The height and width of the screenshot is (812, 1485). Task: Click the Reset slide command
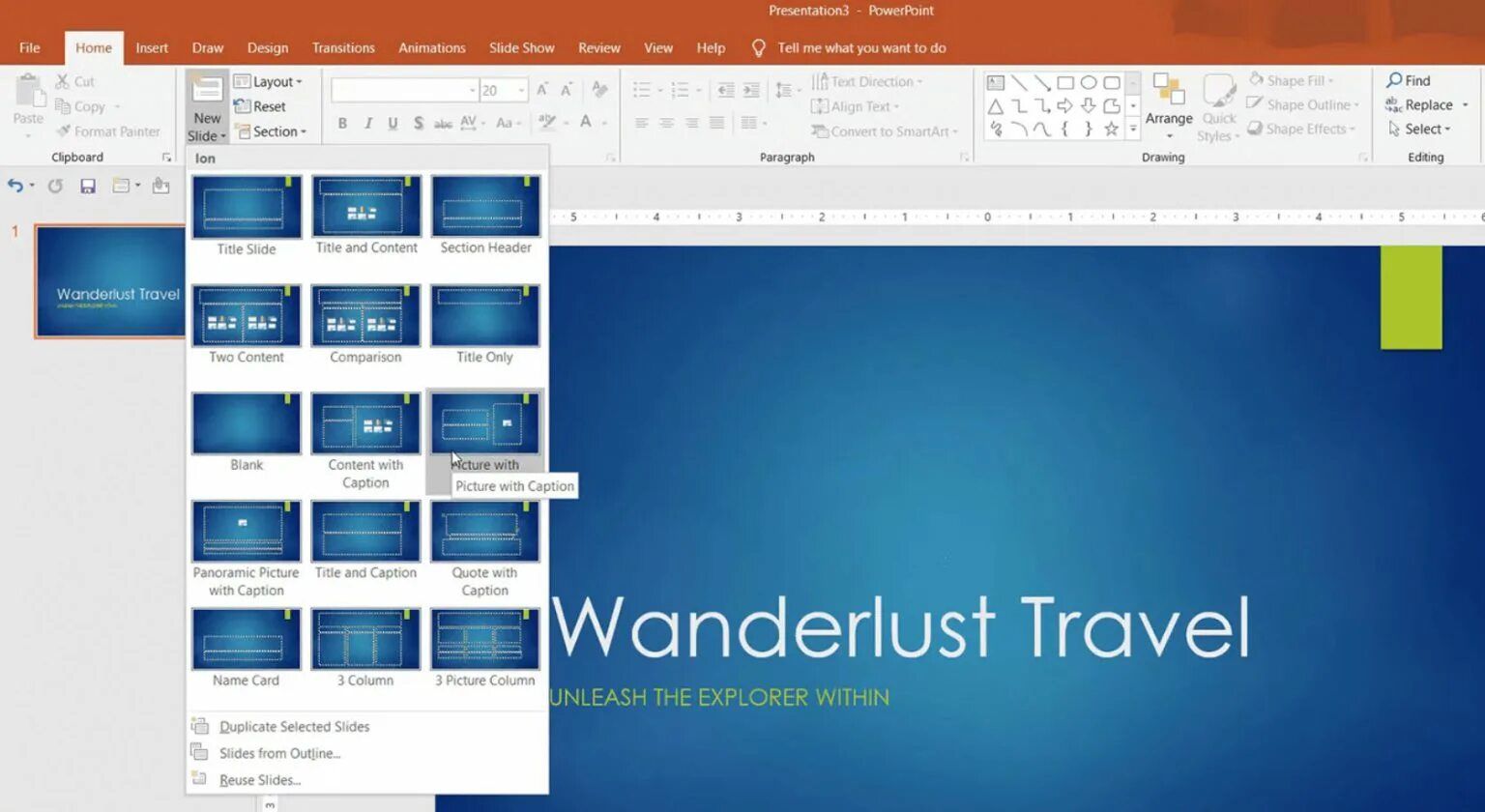(x=259, y=106)
